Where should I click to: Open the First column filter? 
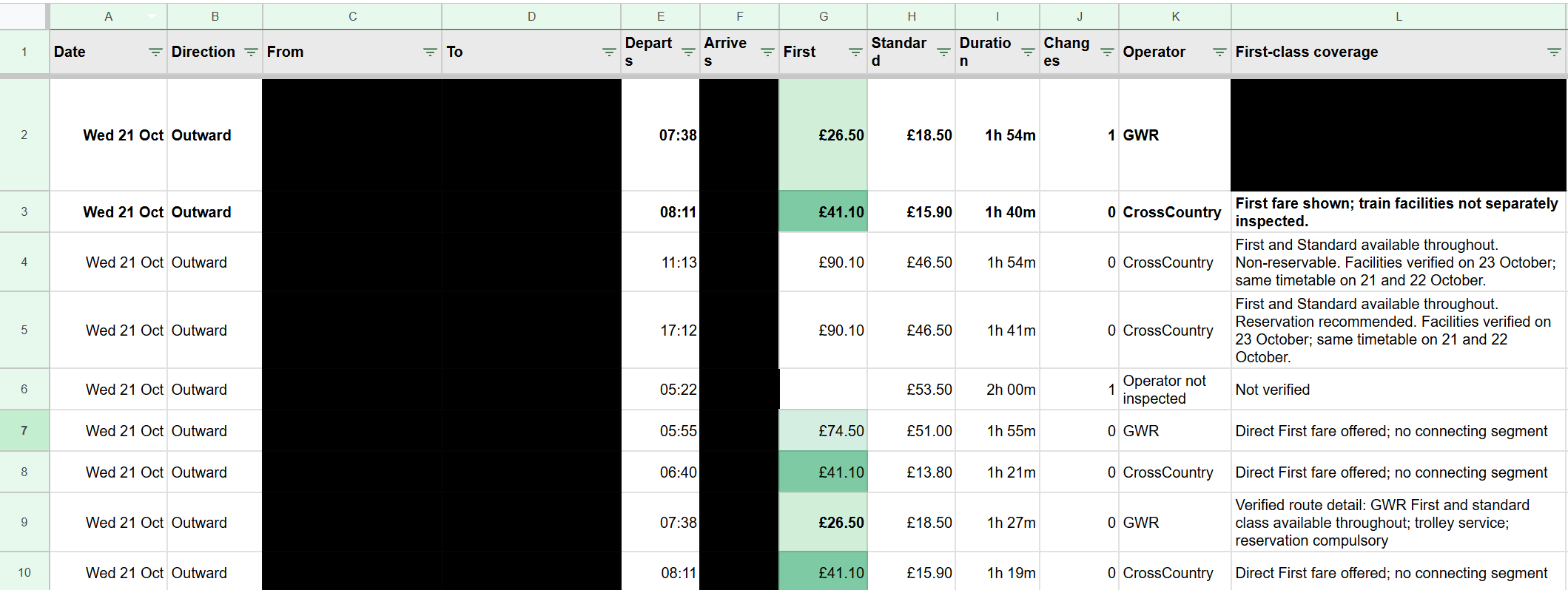[855, 52]
